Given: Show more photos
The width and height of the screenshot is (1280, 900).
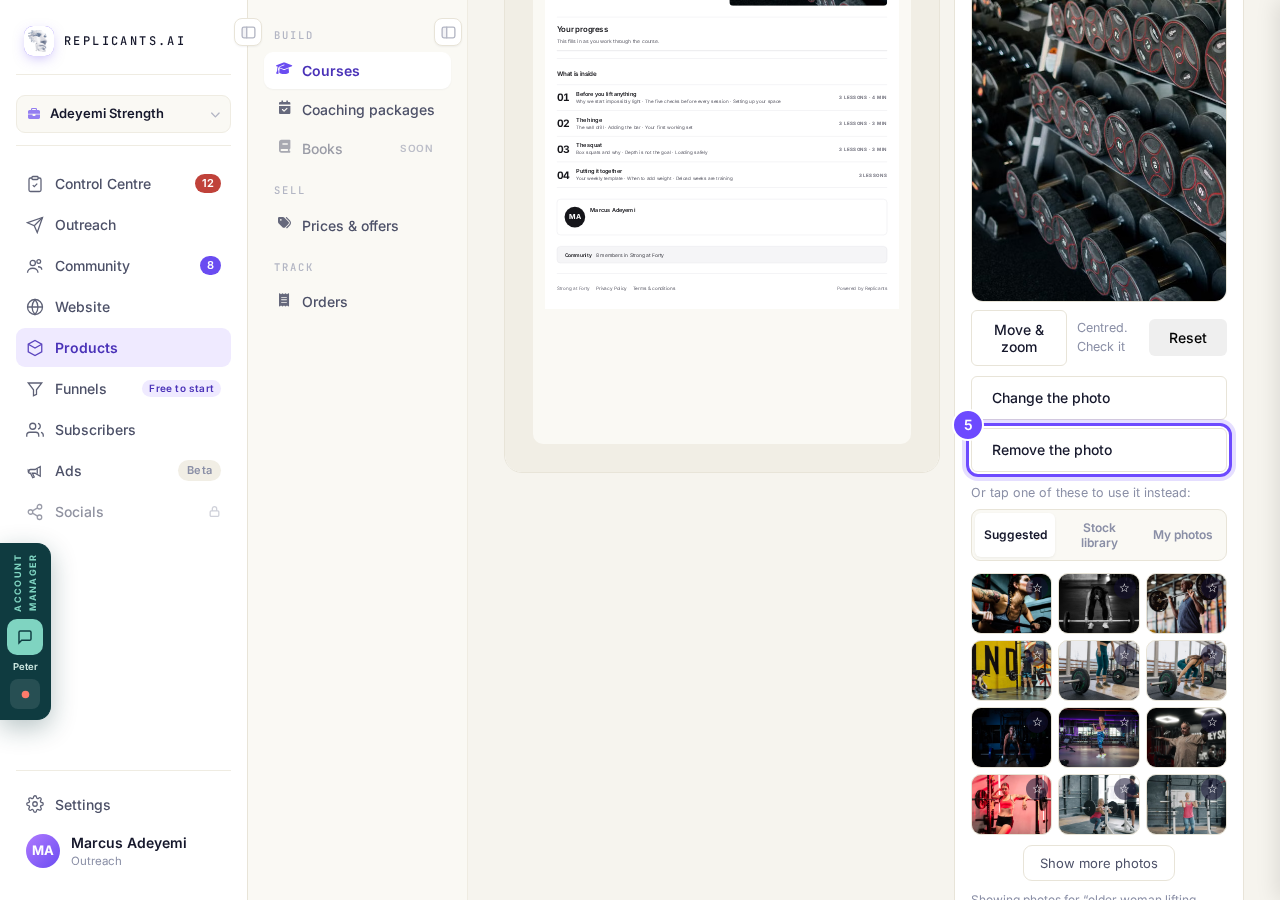Looking at the screenshot, I should pyautogui.click(x=1099, y=863).
